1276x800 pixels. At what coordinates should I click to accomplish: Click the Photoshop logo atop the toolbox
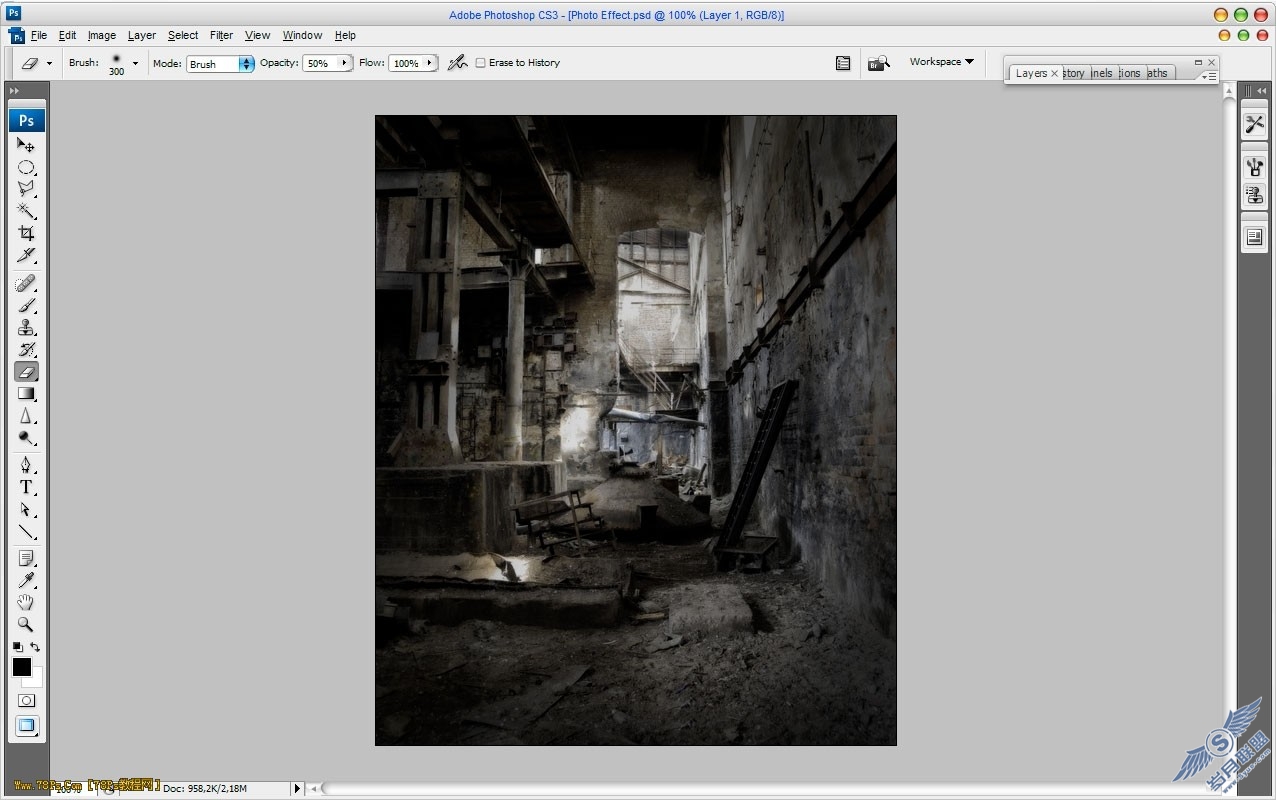[26, 120]
